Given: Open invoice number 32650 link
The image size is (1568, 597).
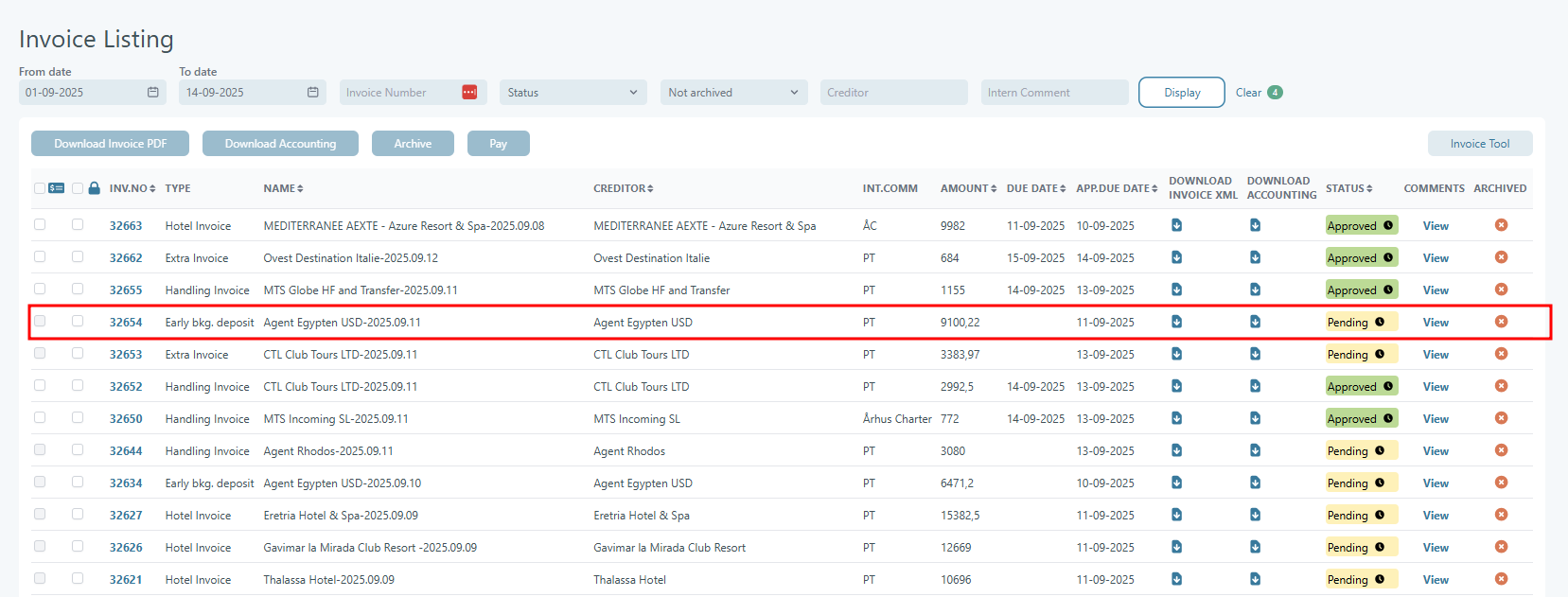Looking at the screenshot, I should click(x=126, y=419).
